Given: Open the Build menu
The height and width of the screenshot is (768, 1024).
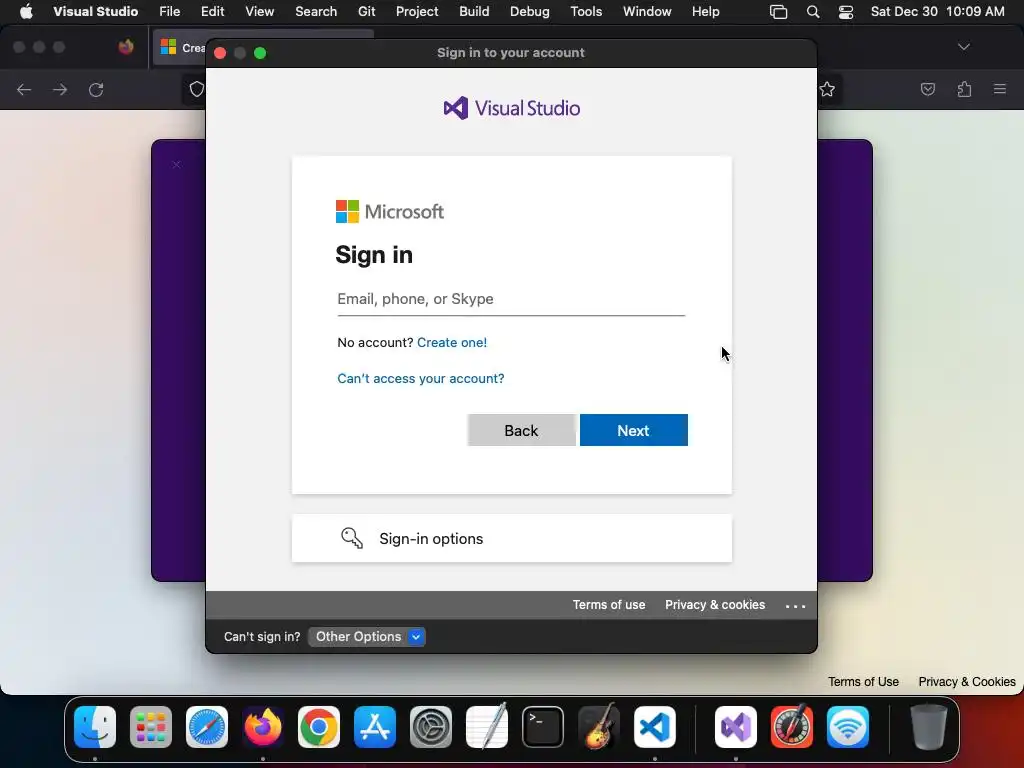Looking at the screenshot, I should 474,12.
